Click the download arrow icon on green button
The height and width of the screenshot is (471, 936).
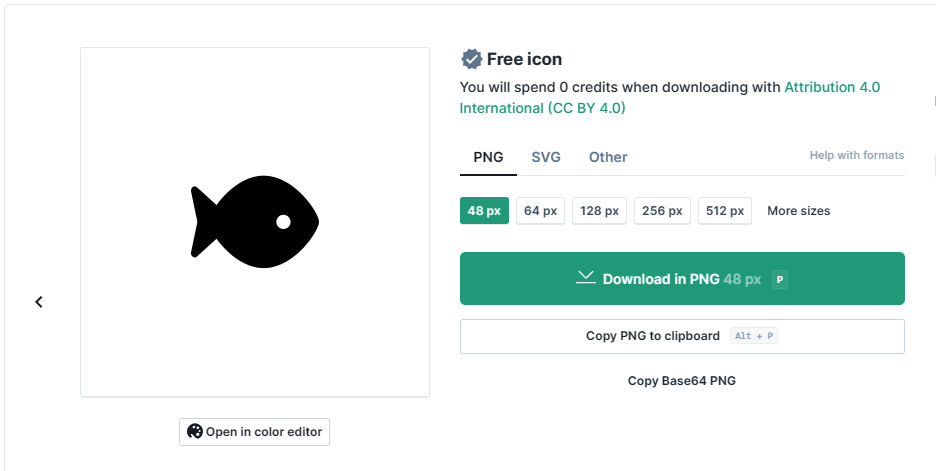pyautogui.click(x=586, y=277)
